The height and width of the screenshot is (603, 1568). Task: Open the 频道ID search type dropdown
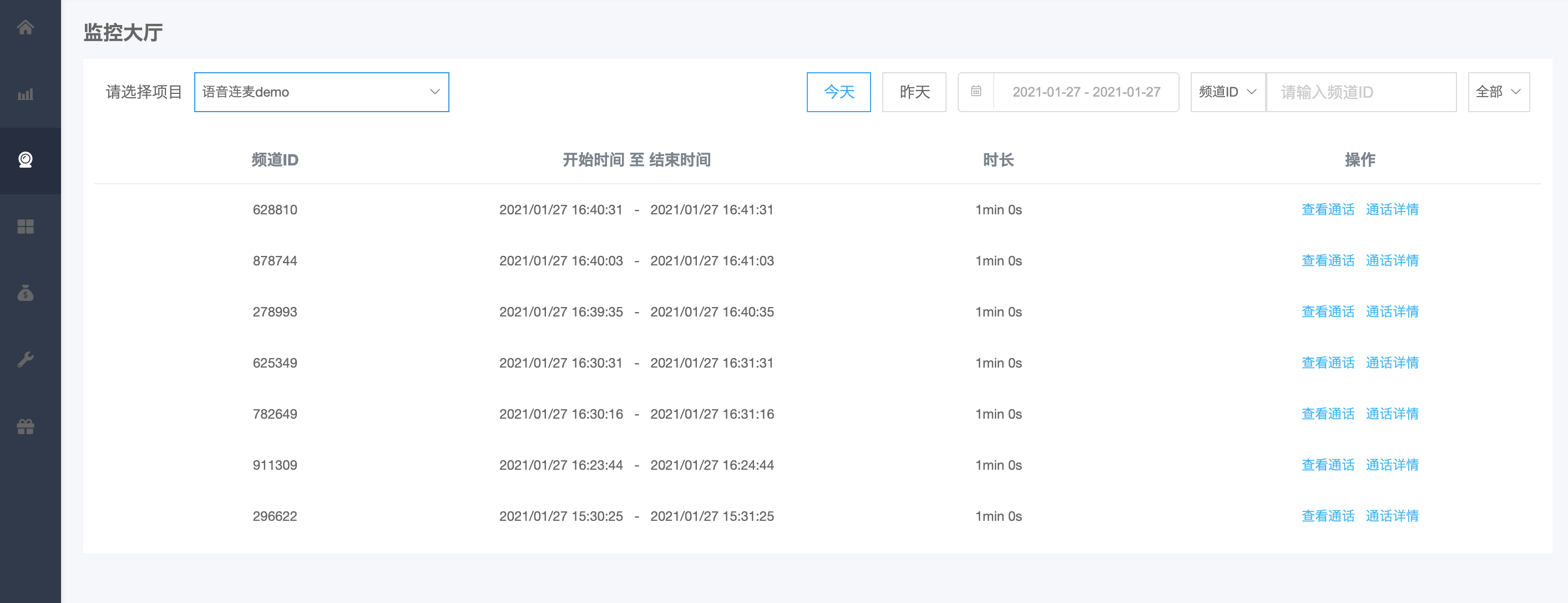(x=1228, y=92)
